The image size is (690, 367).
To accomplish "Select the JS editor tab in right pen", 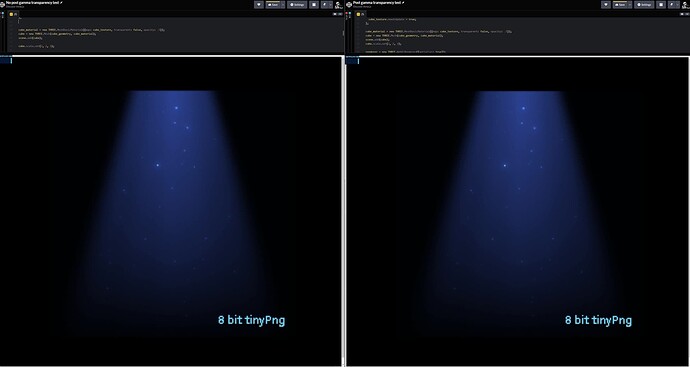I will 361,14.
